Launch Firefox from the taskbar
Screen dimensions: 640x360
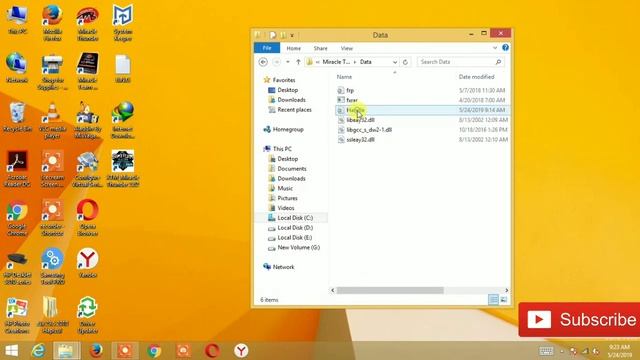pyautogui.click(x=96, y=351)
